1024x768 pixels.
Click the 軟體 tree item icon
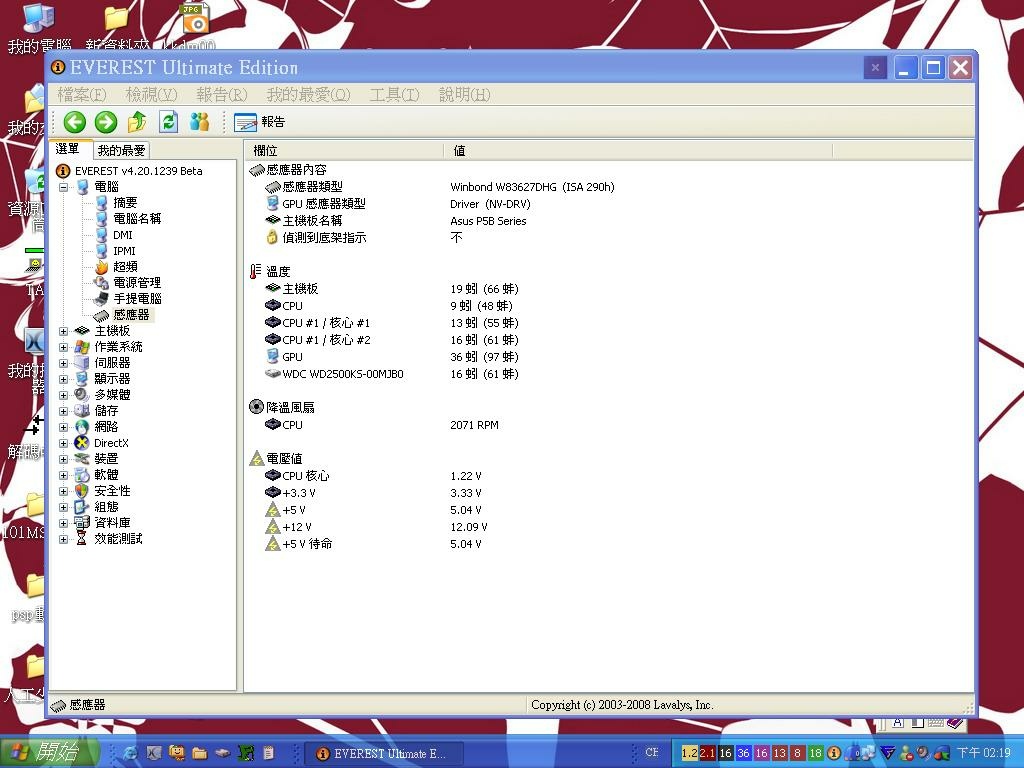[82, 475]
